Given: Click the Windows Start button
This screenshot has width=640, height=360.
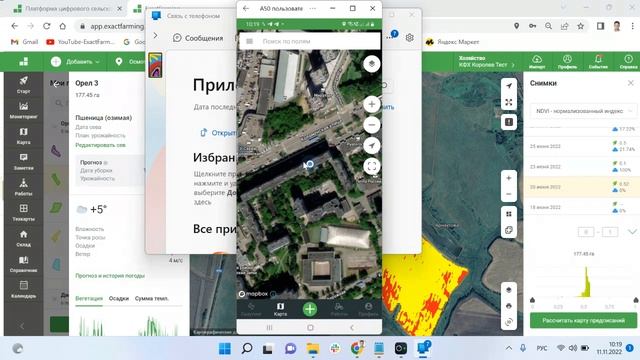Looking at the screenshot, I should point(224,348).
